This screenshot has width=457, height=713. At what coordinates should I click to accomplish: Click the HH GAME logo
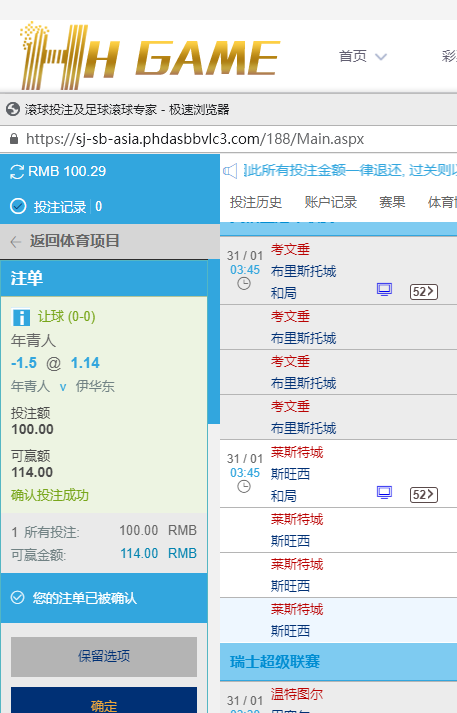pos(150,55)
